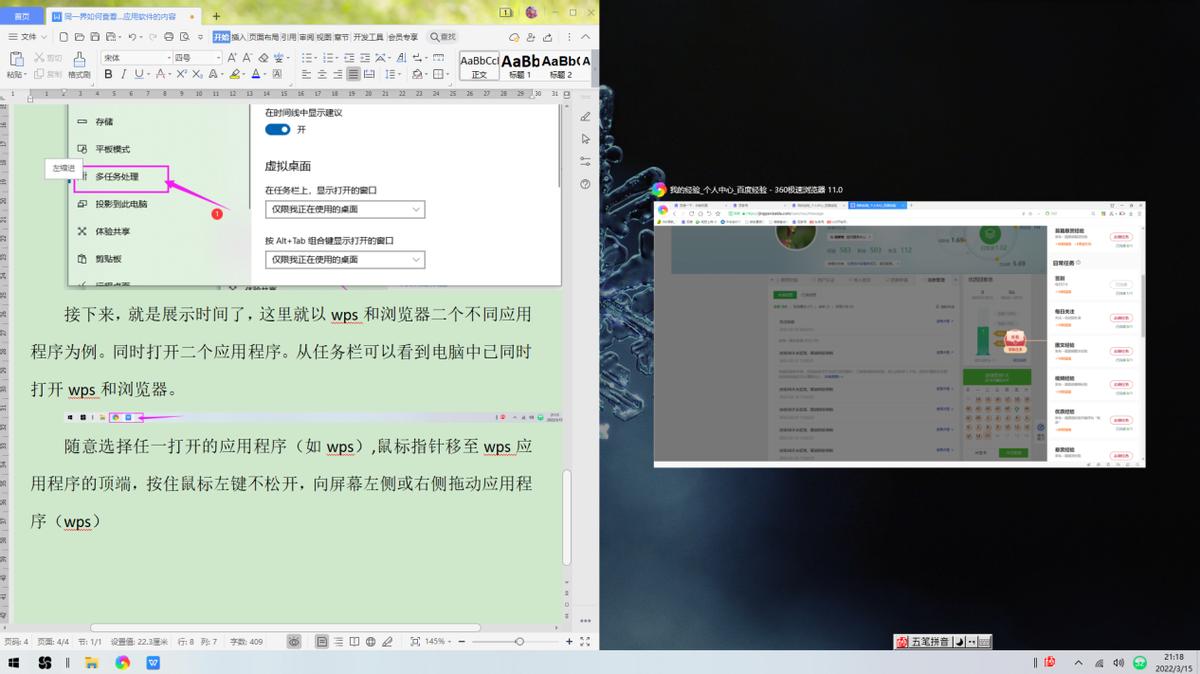Collapse the WPS ribbon with chevron
Viewport: 1200px width, 674px height.
[585, 36]
